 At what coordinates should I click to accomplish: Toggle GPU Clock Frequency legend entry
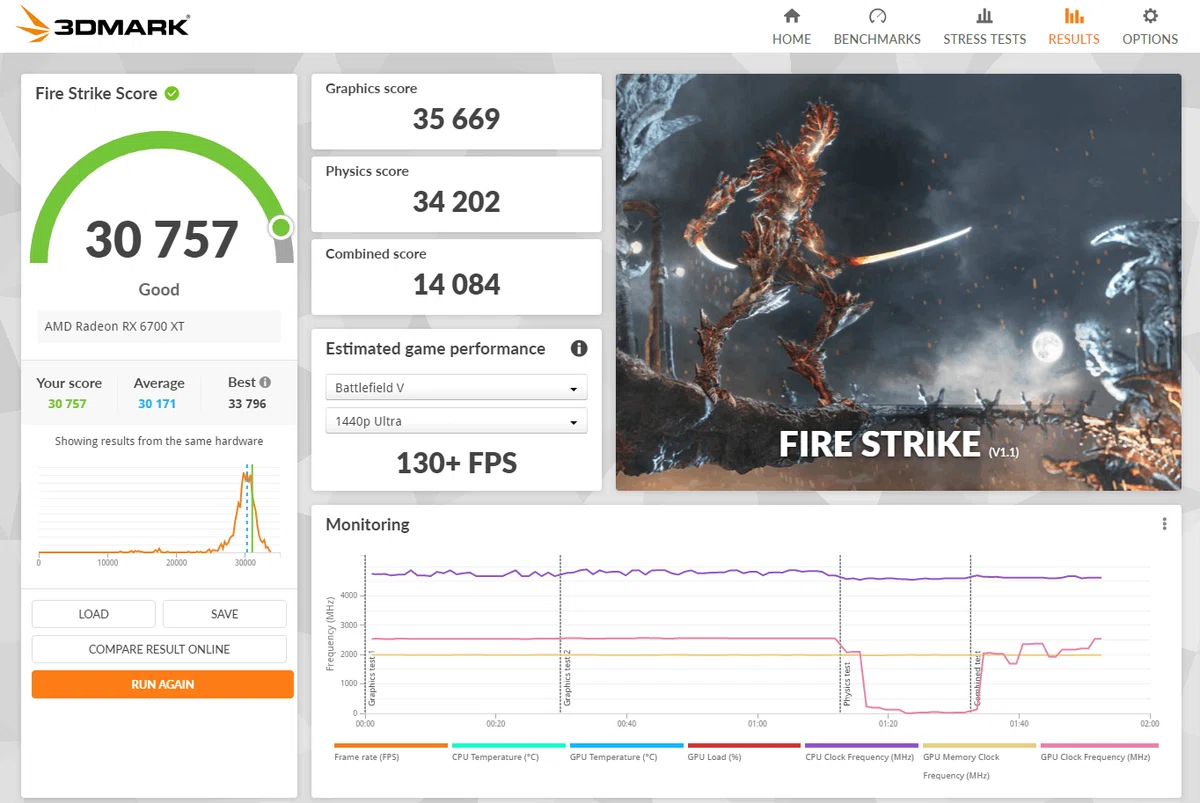[1099, 752]
